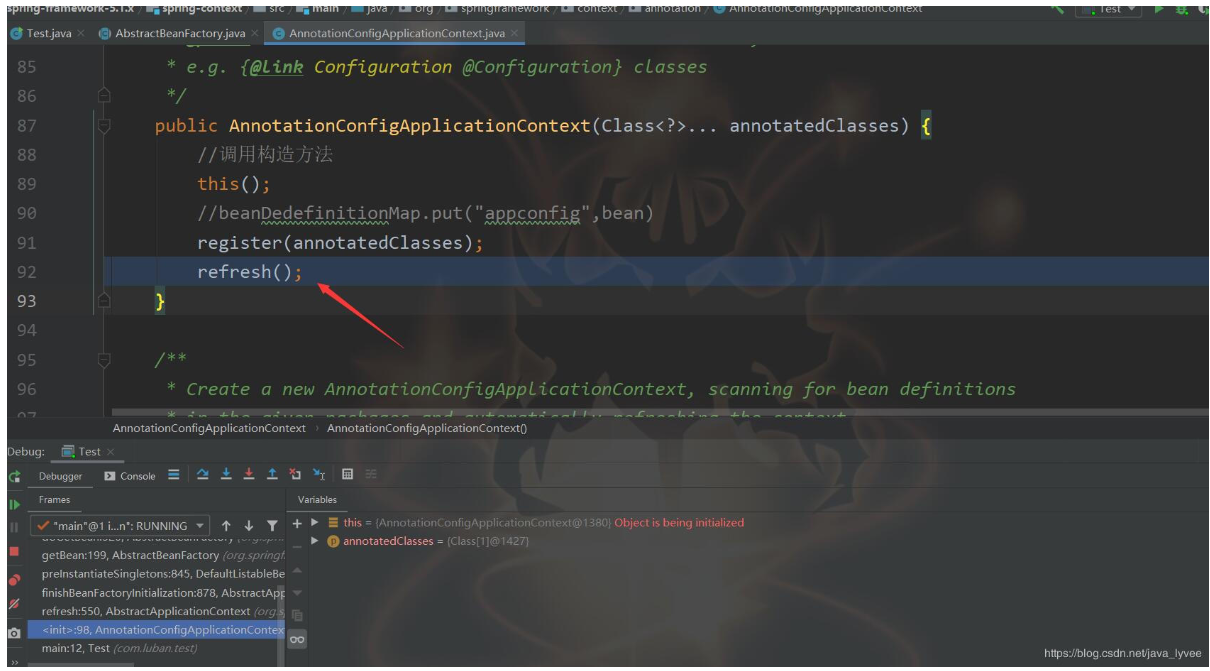Click the Step Over icon
This screenshot has width=1210, height=671.
(203, 475)
